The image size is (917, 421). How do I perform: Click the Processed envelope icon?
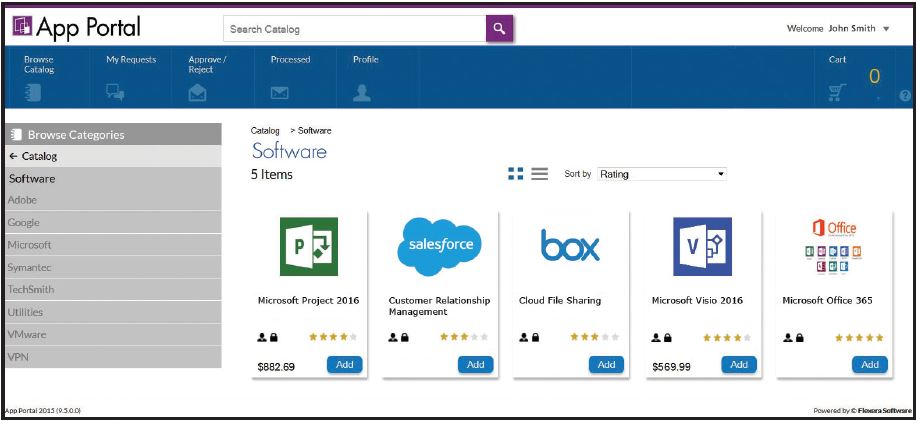click(280, 92)
